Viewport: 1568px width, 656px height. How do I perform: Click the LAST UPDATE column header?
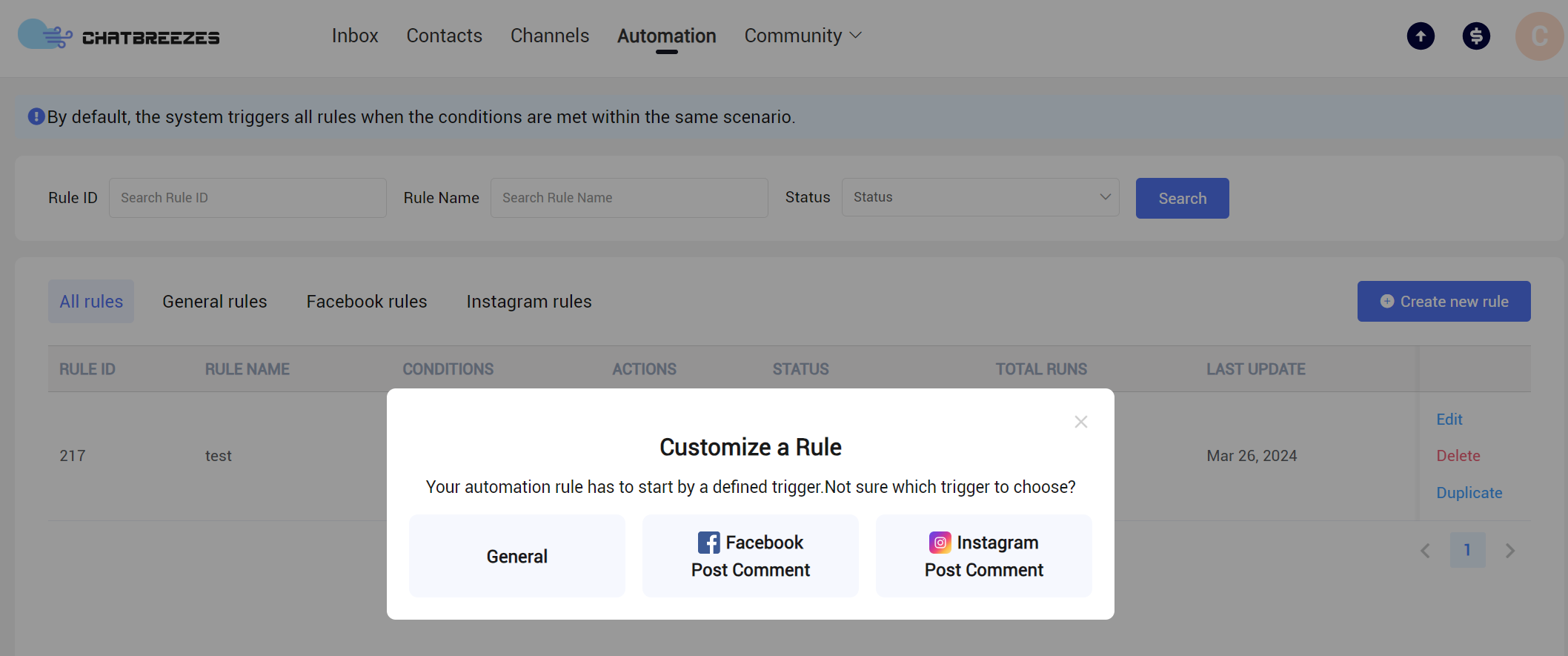pos(1256,368)
